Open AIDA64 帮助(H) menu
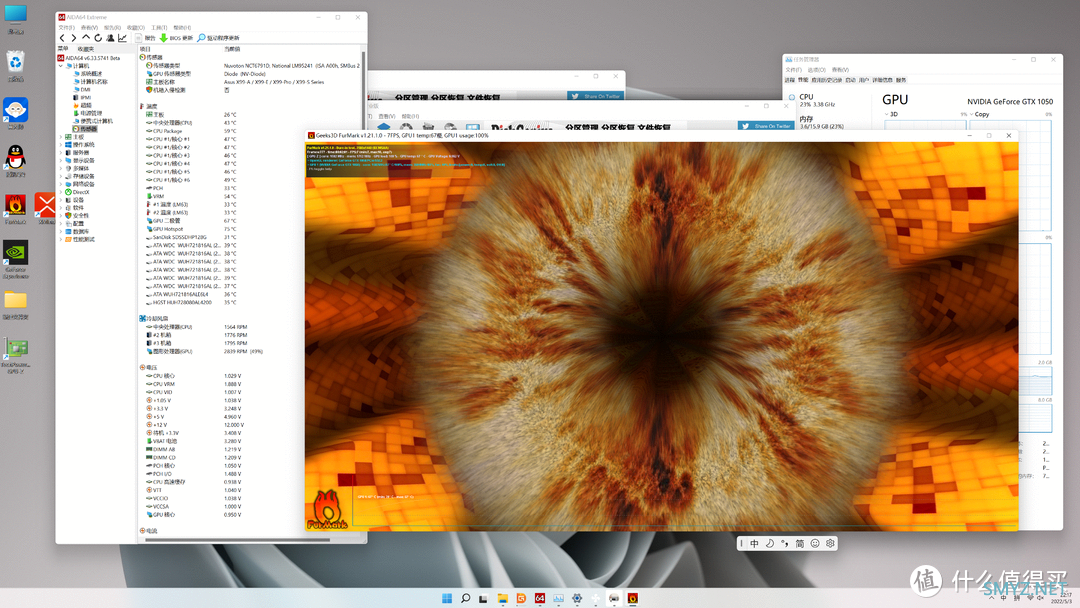The image size is (1080, 608). [x=182, y=28]
